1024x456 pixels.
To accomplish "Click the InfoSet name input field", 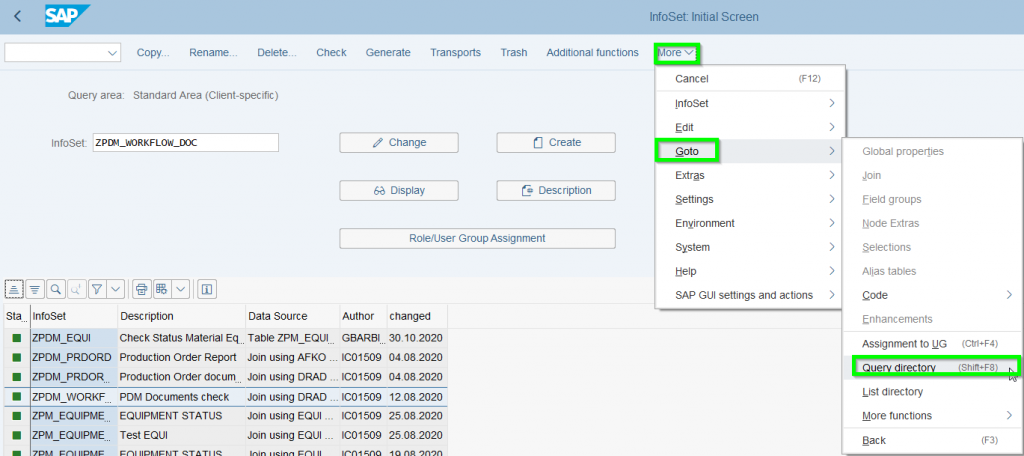I will (x=184, y=143).
